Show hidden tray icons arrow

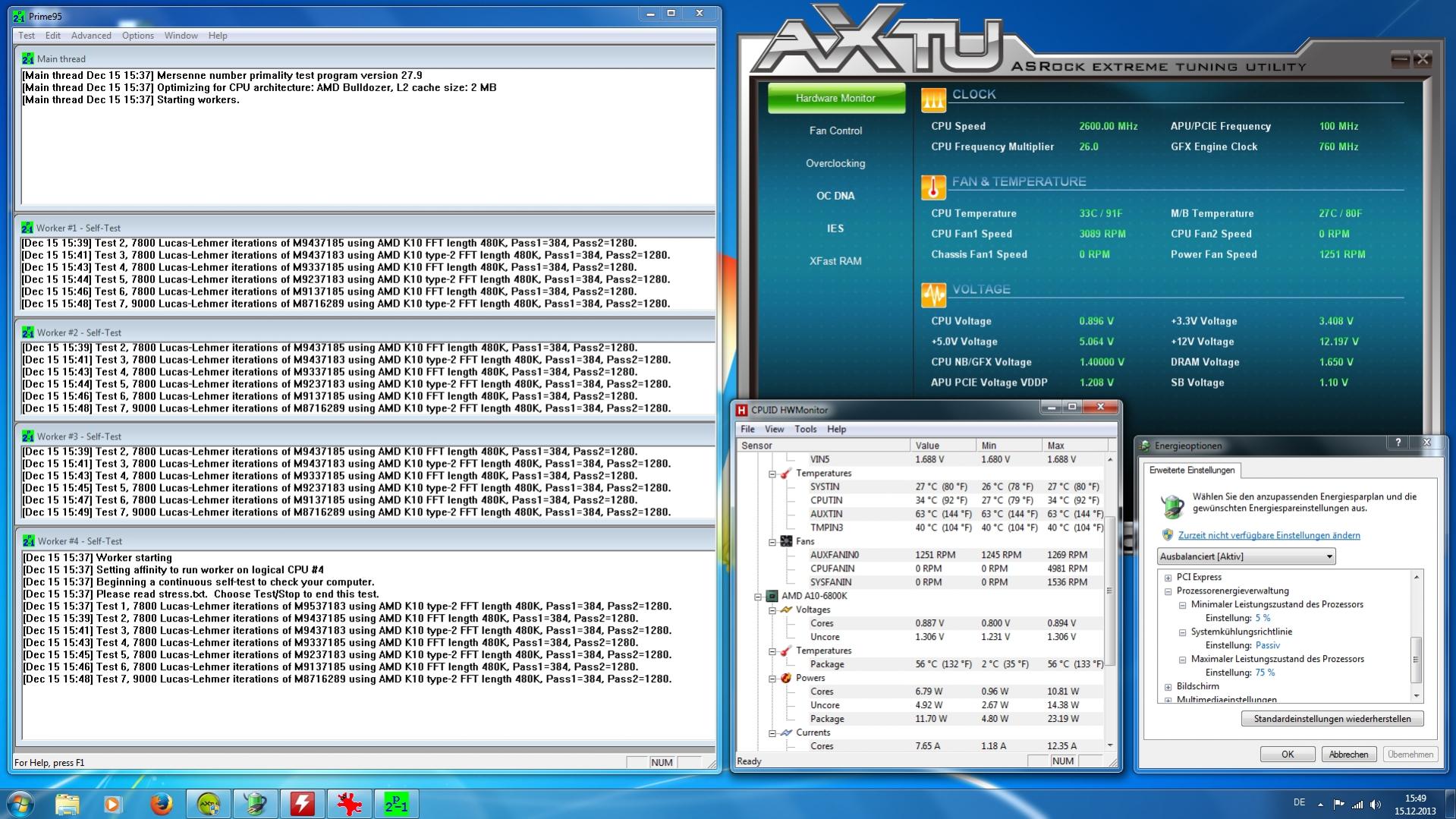[x=1320, y=805]
